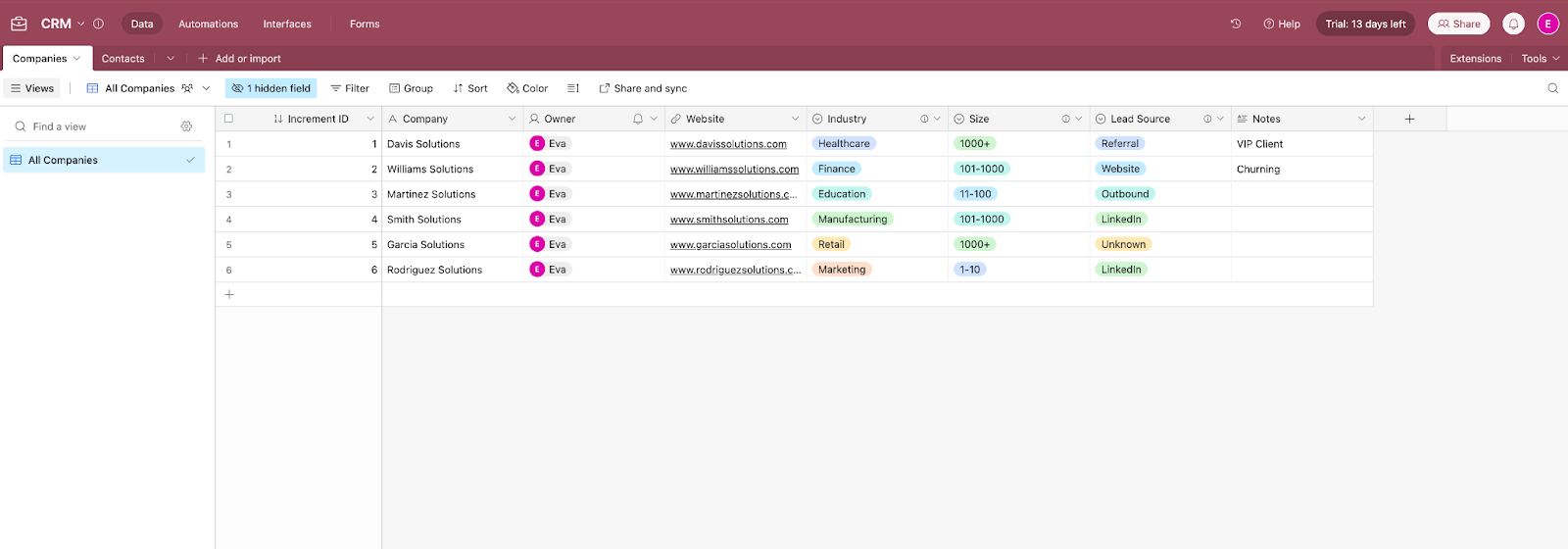The image size is (1568, 549).
Task: Open Notes column dropdown arrow
Action: point(1361,119)
